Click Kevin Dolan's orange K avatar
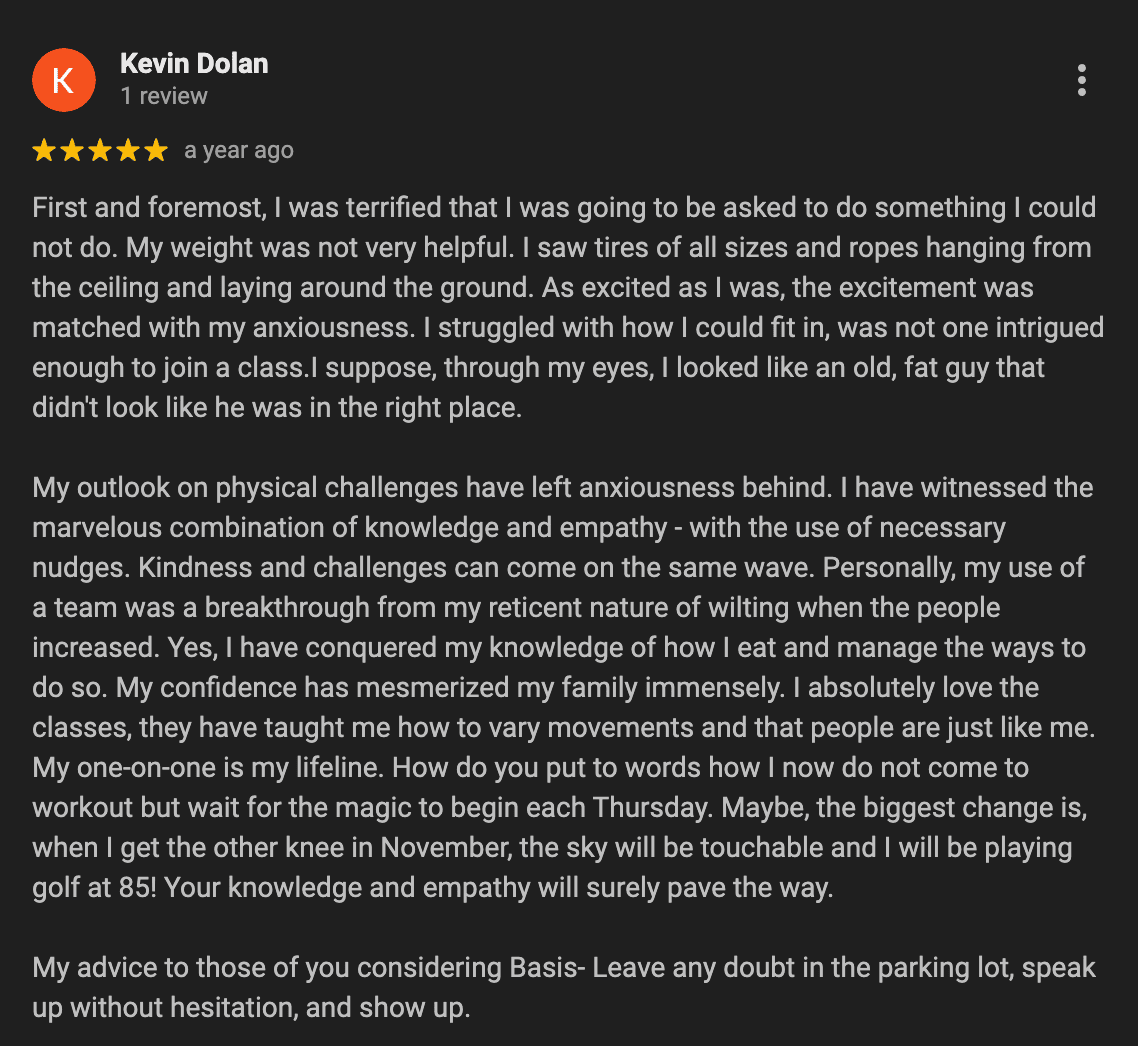 (x=63, y=80)
